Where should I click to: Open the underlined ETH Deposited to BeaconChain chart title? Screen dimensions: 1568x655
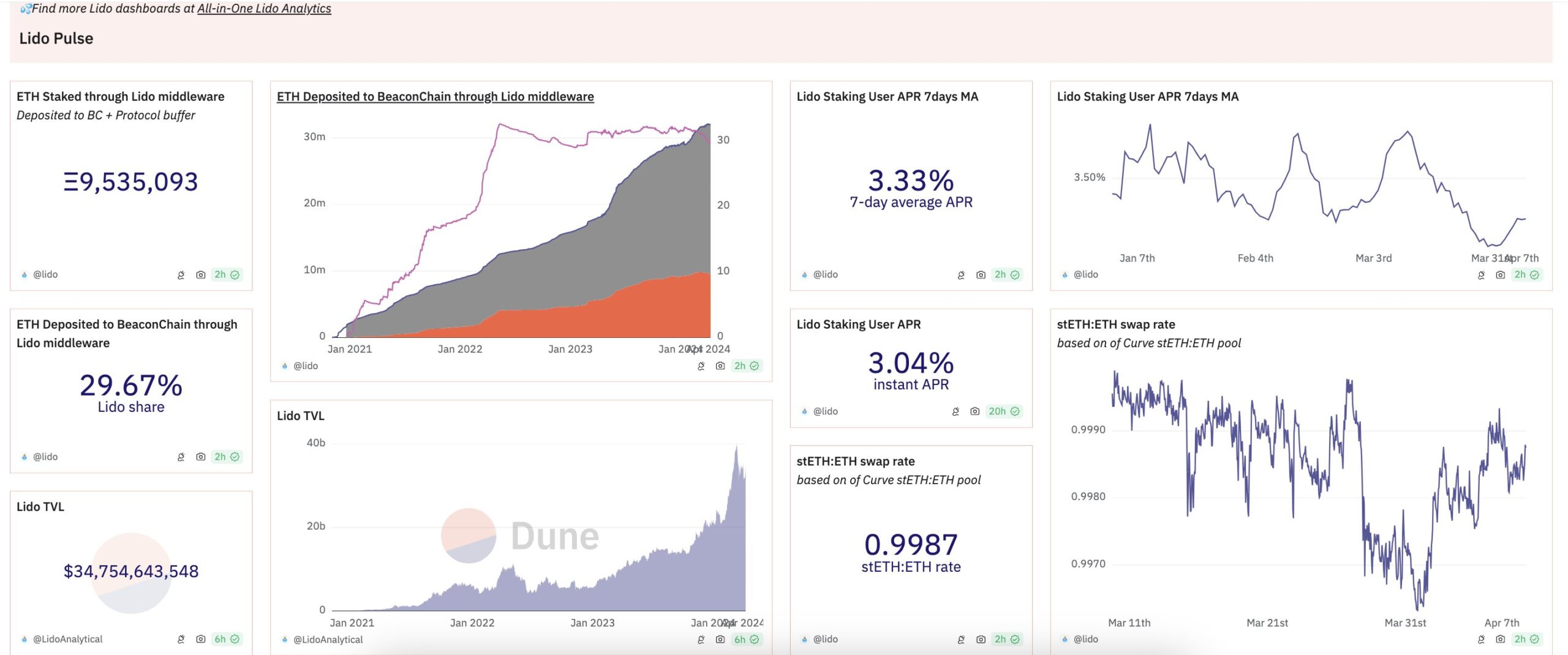pyautogui.click(x=435, y=96)
